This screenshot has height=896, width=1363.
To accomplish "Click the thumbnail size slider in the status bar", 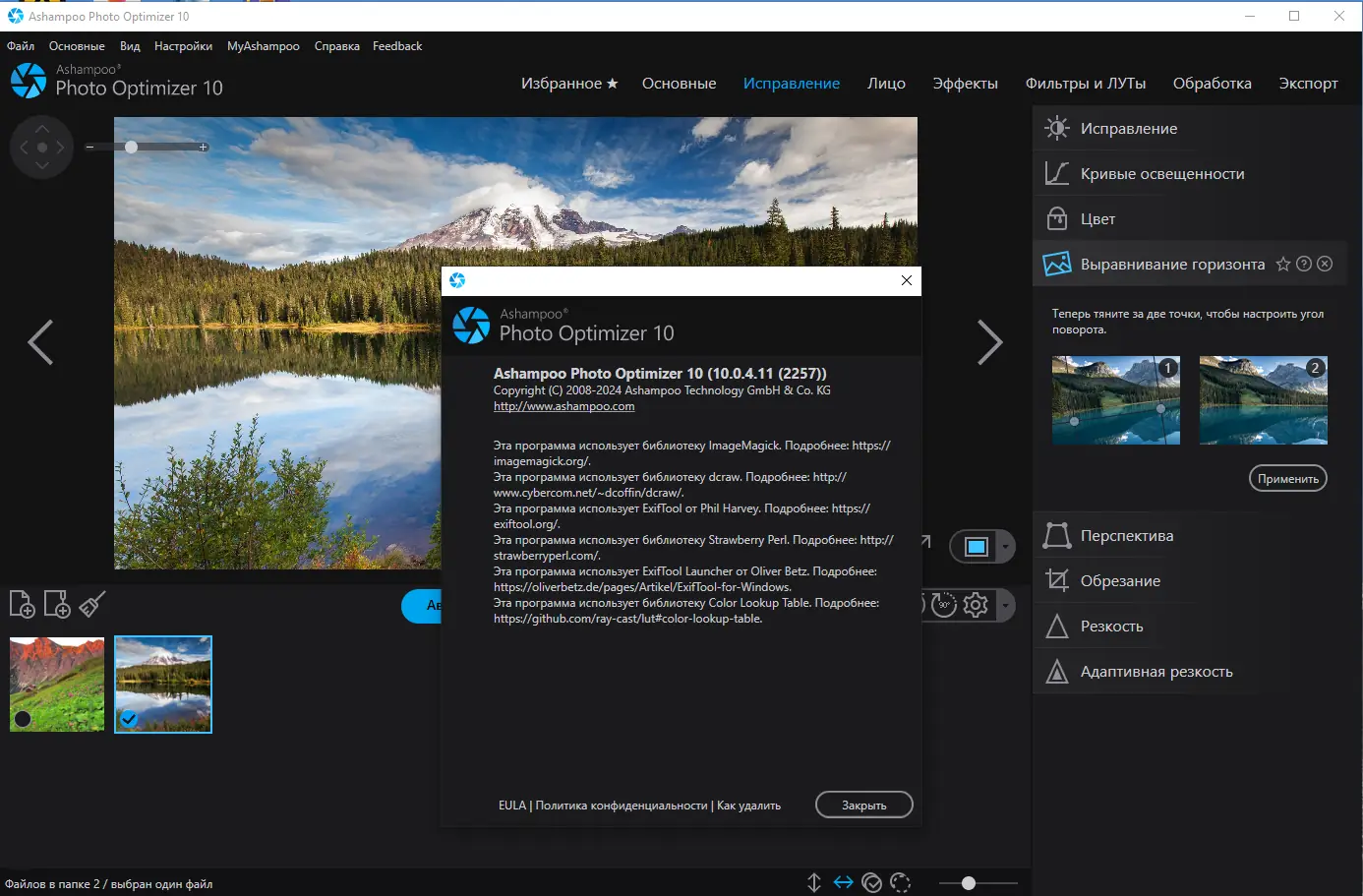I will 978,883.
